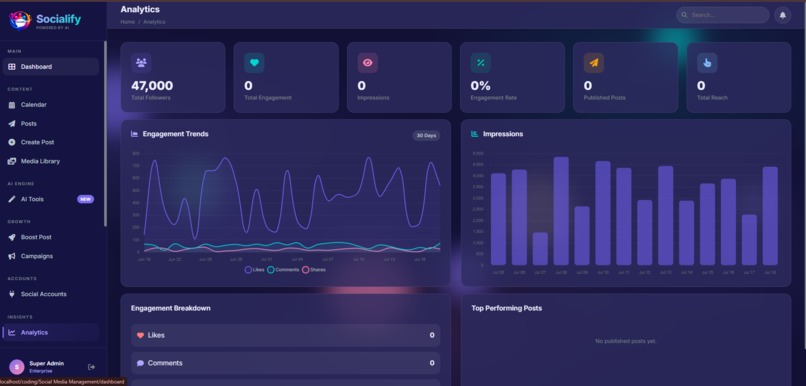Image resolution: width=806 pixels, height=386 pixels.
Task: Click the search magnifier icon
Action: 684,15
